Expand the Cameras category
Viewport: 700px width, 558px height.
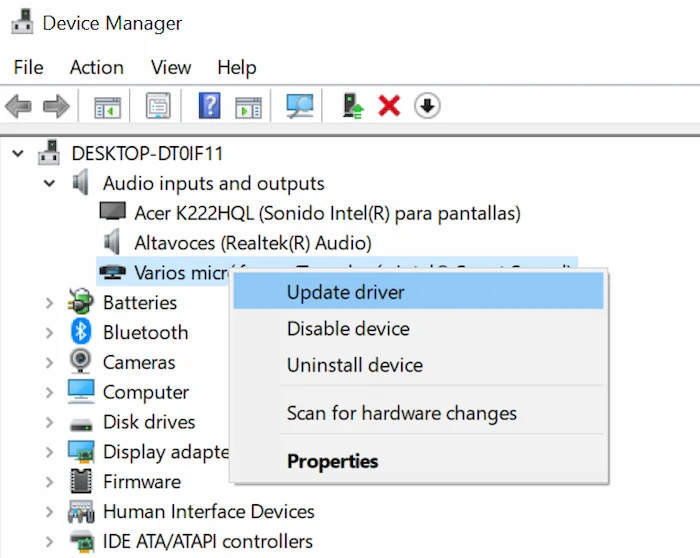point(50,362)
